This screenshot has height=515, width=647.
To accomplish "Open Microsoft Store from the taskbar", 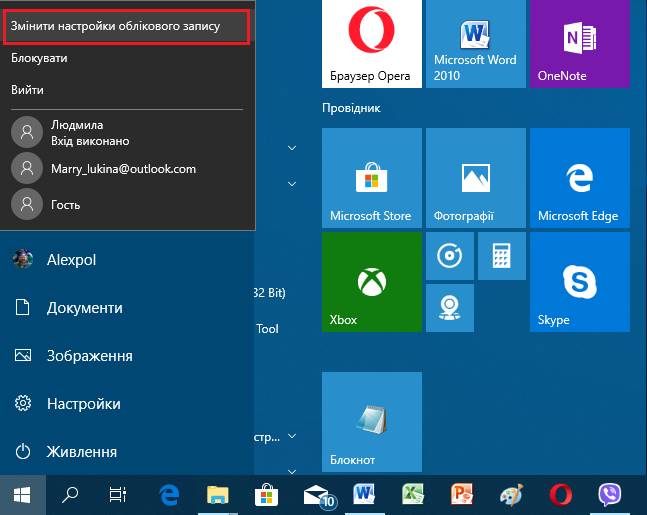I will 266,495.
